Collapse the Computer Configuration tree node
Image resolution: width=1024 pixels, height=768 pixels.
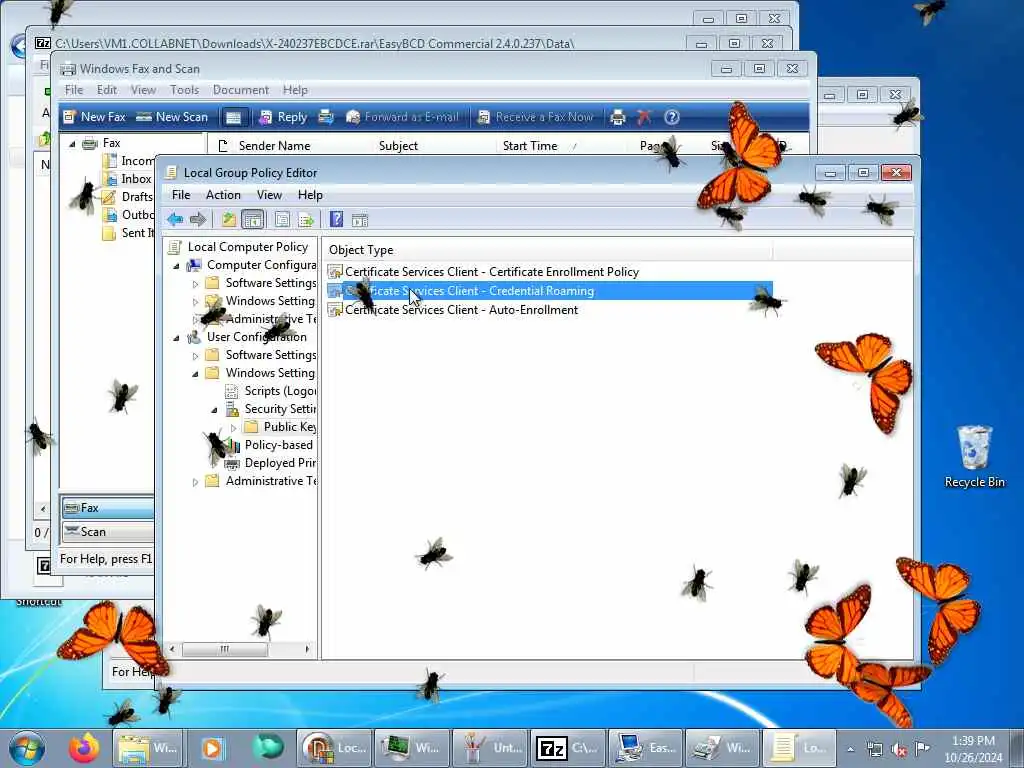coord(176,266)
